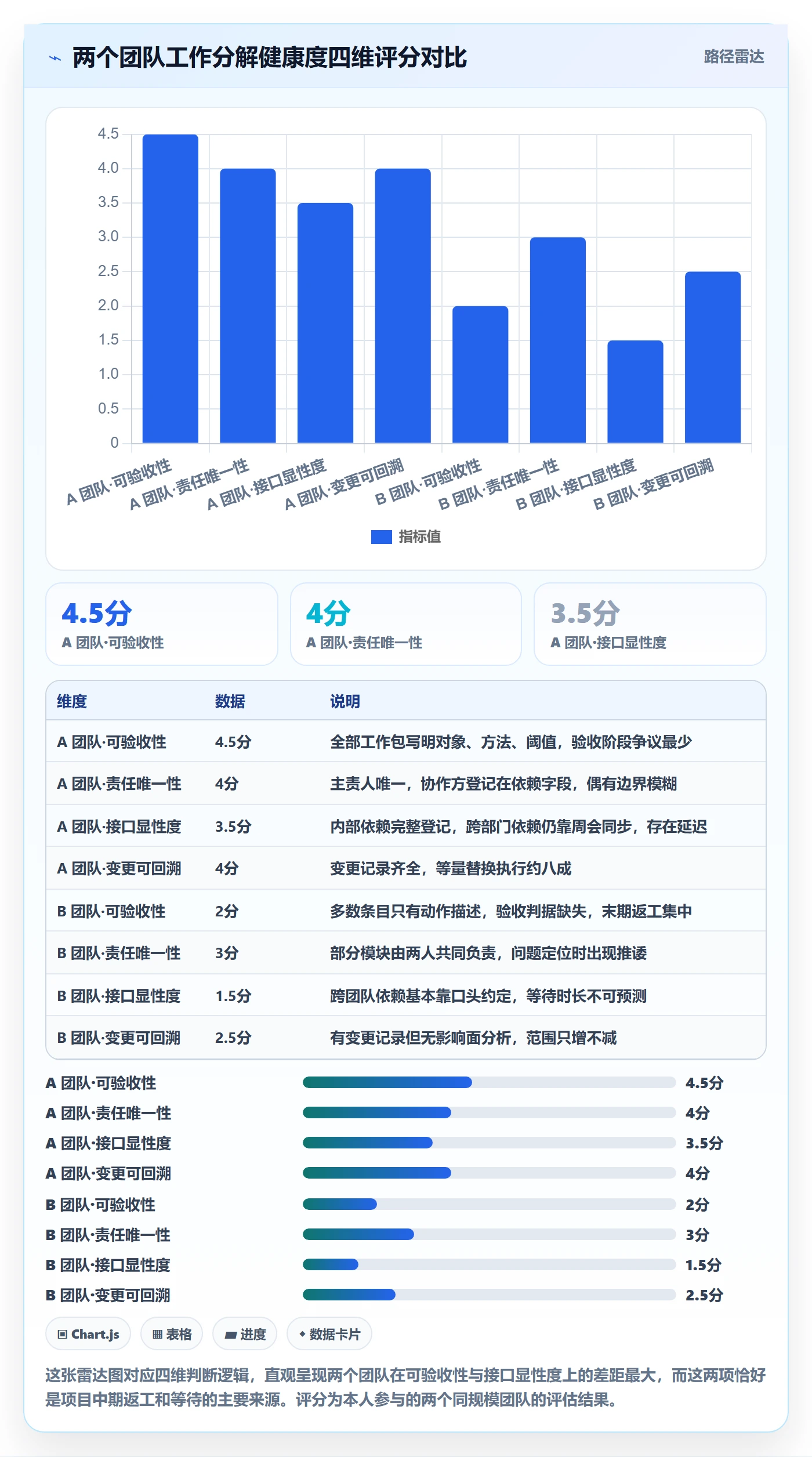This screenshot has height=1457, width=812.
Task: Pick the B 团队·接口显性度 column in the bar chart
Action: coord(635,392)
